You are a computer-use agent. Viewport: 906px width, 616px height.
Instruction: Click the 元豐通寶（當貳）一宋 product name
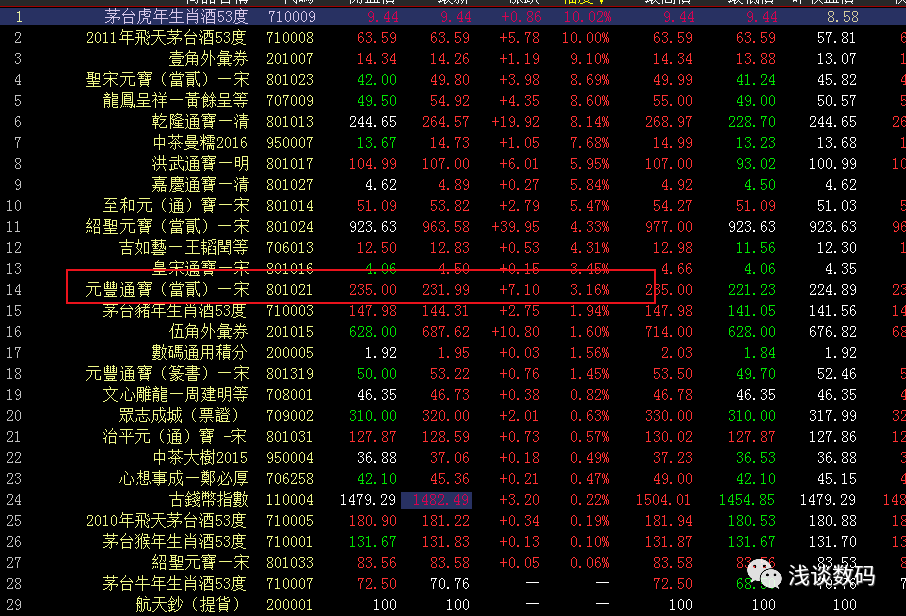pyautogui.click(x=167, y=290)
